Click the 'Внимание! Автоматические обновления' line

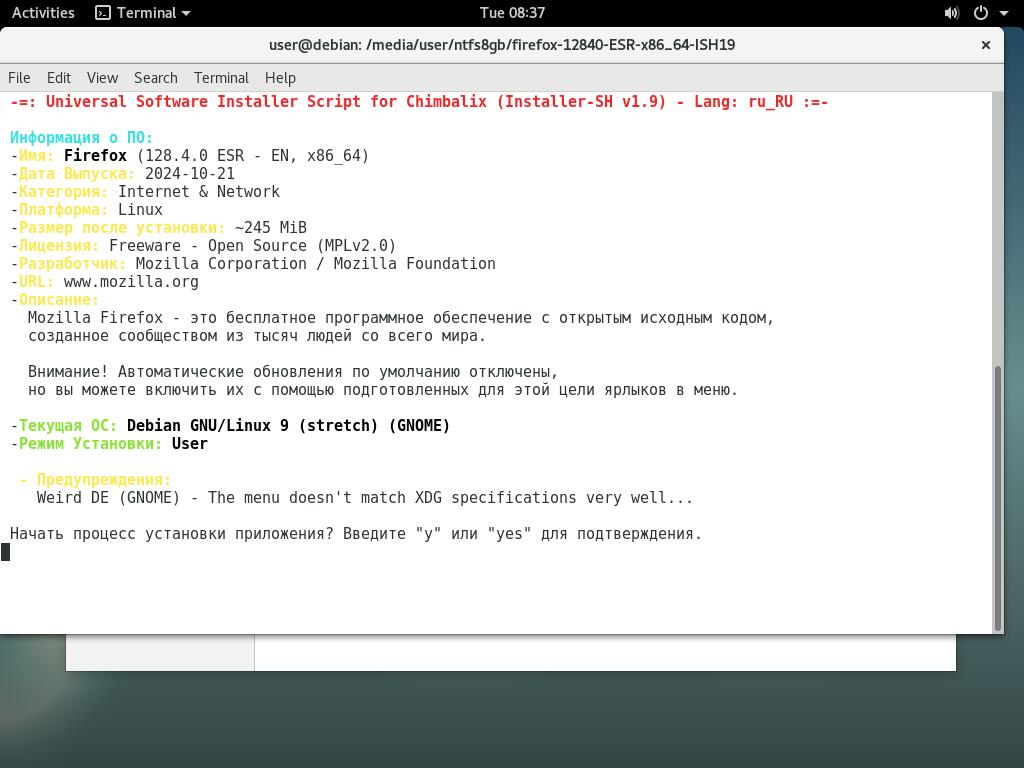(293, 372)
